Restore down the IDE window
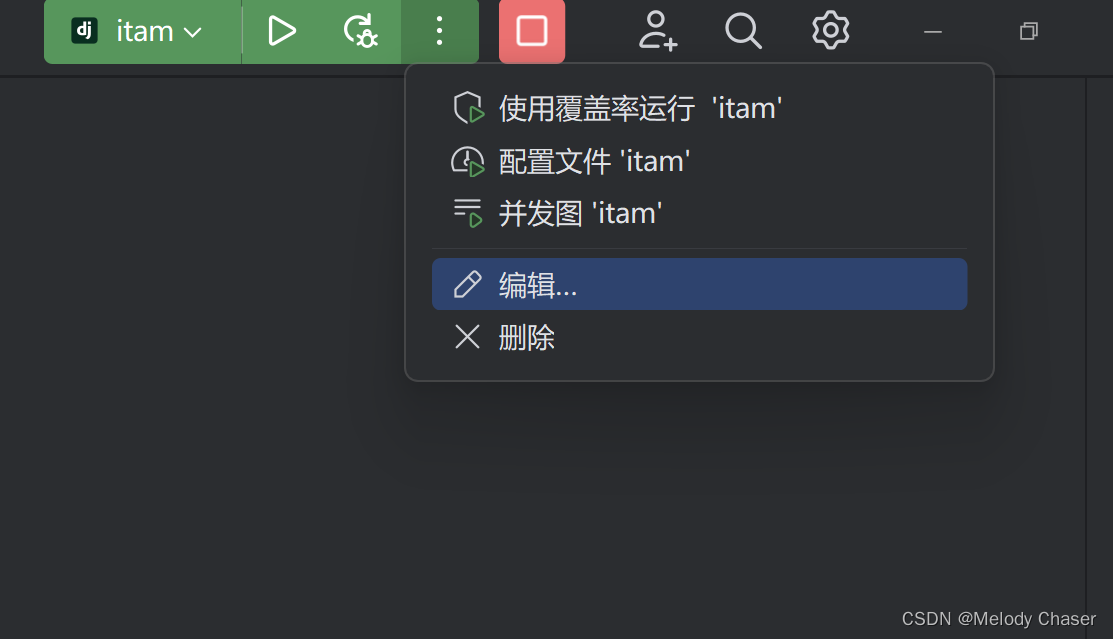This screenshot has width=1113, height=639. click(1029, 31)
